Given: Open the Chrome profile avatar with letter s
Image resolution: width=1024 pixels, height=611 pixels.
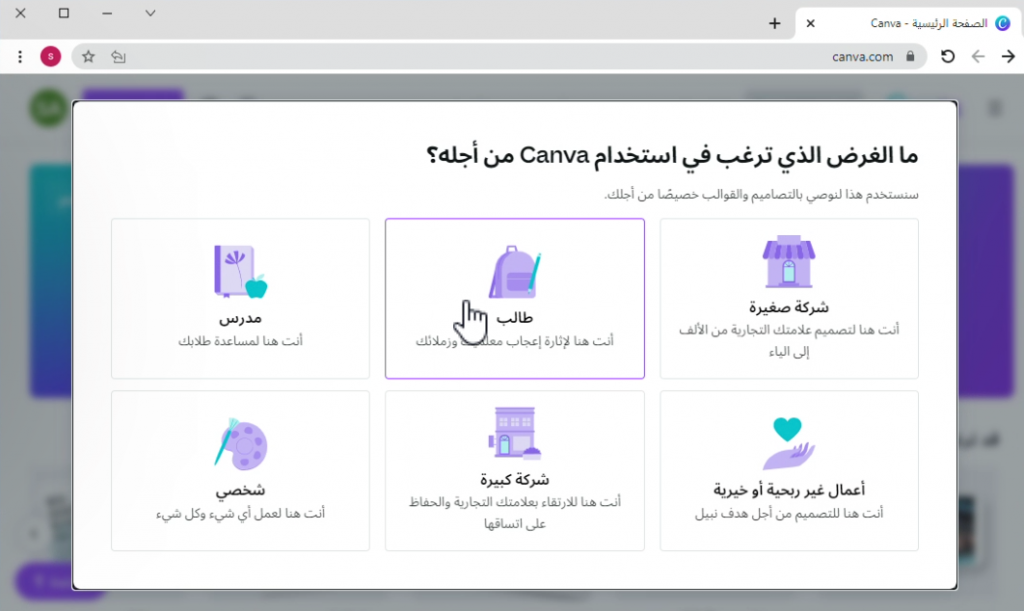Looking at the screenshot, I should 50,57.
